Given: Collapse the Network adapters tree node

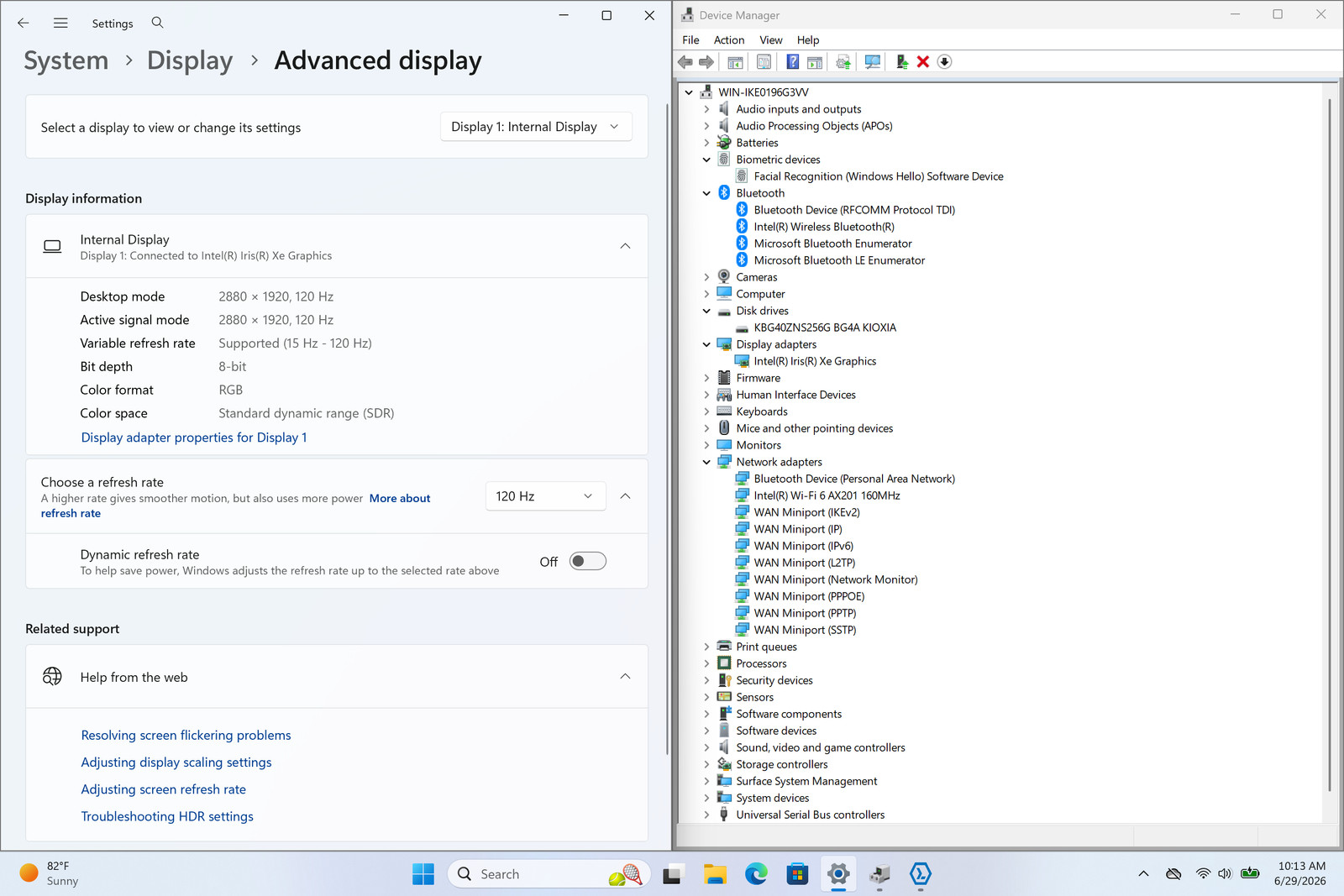Looking at the screenshot, I should pos(706,462).
